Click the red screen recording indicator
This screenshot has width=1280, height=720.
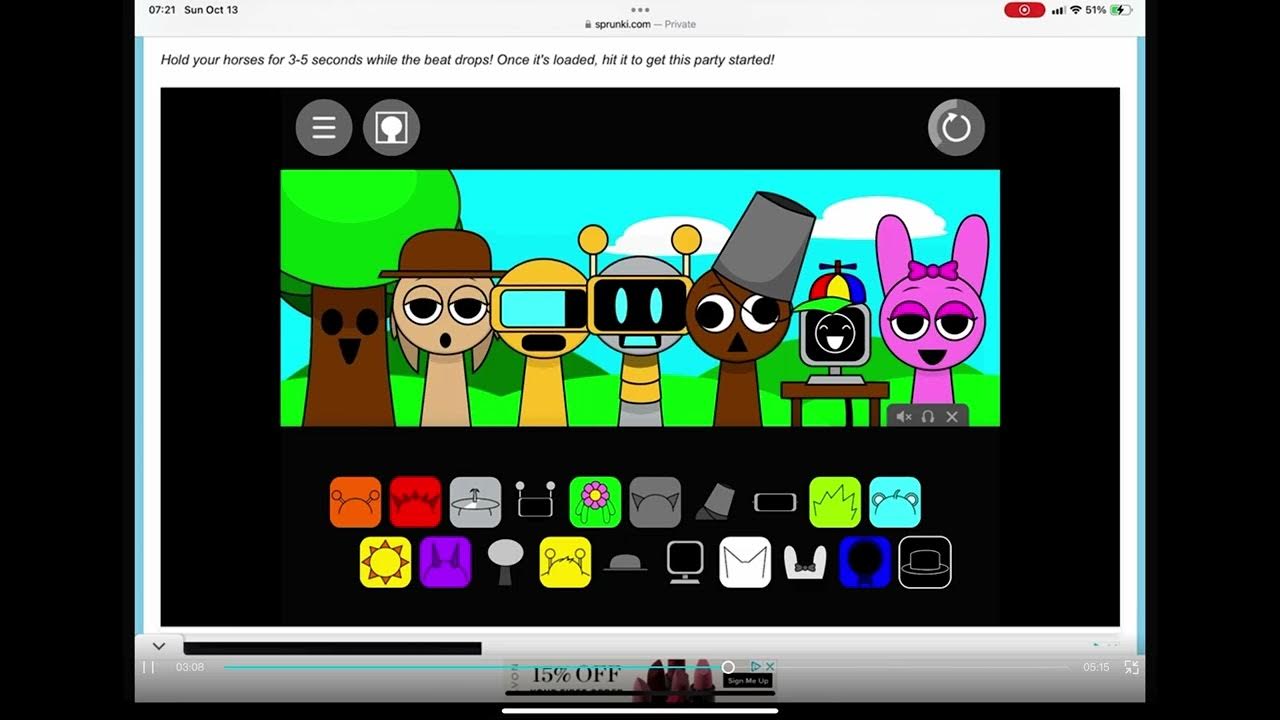(1024, 10)
